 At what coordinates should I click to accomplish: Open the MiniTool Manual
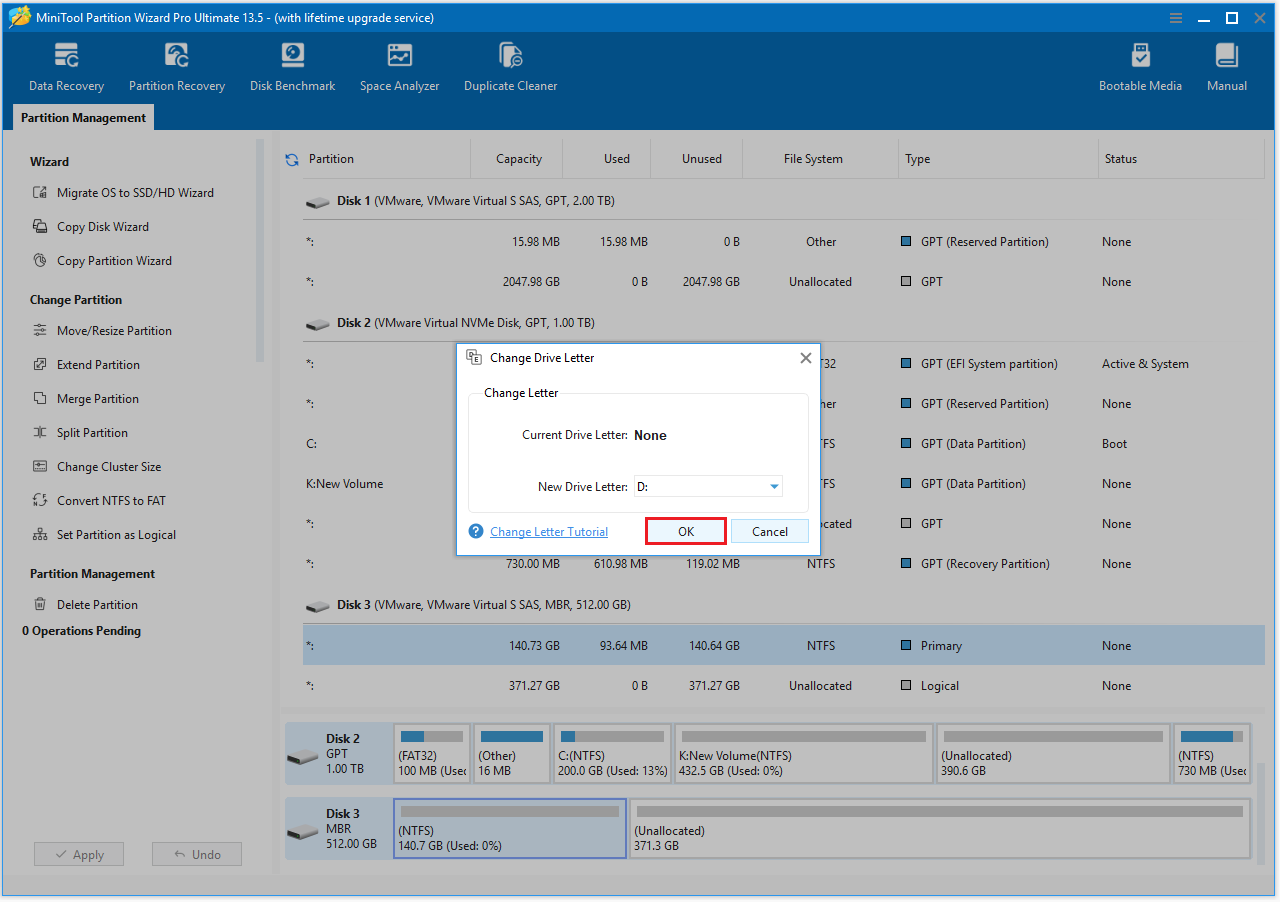tap(1226, 65)
